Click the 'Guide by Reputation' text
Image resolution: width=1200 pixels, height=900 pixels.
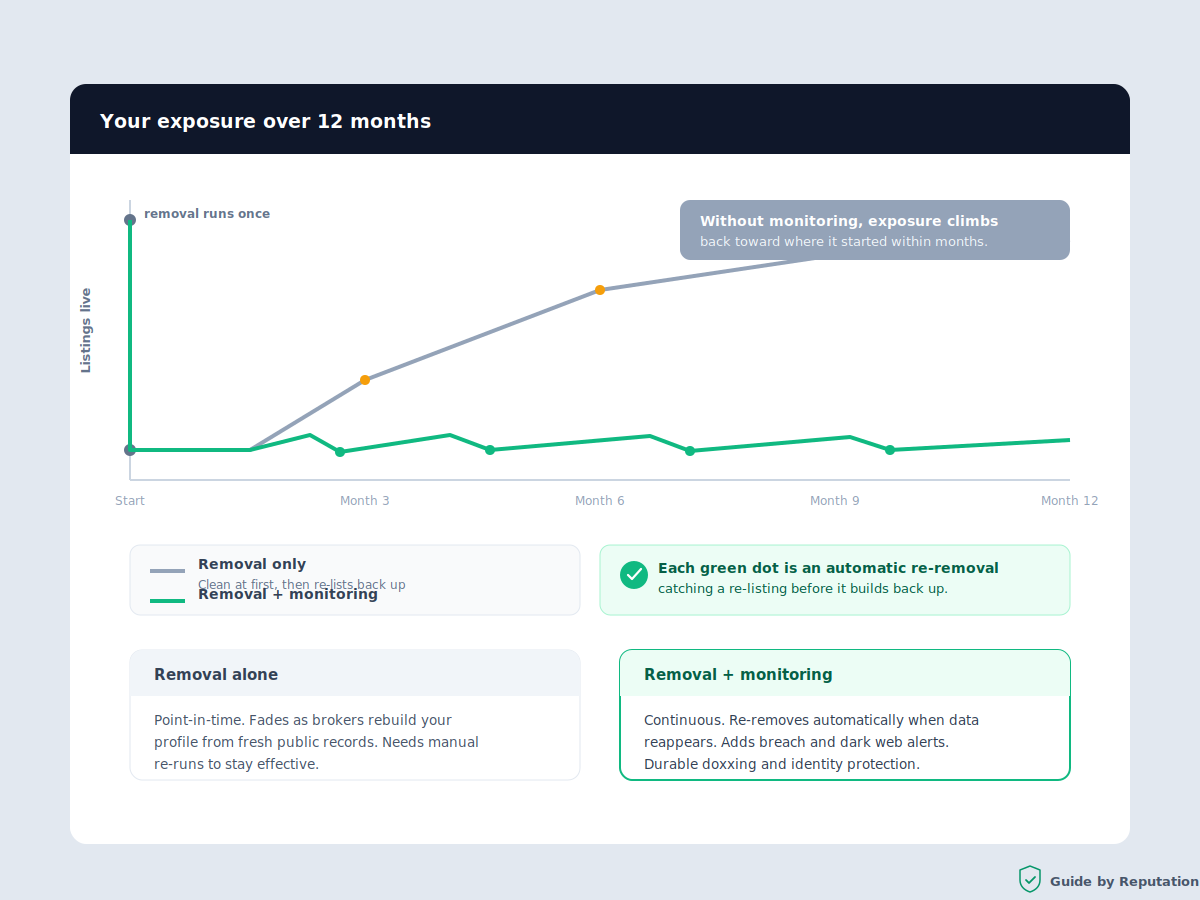pos(1124,881)
